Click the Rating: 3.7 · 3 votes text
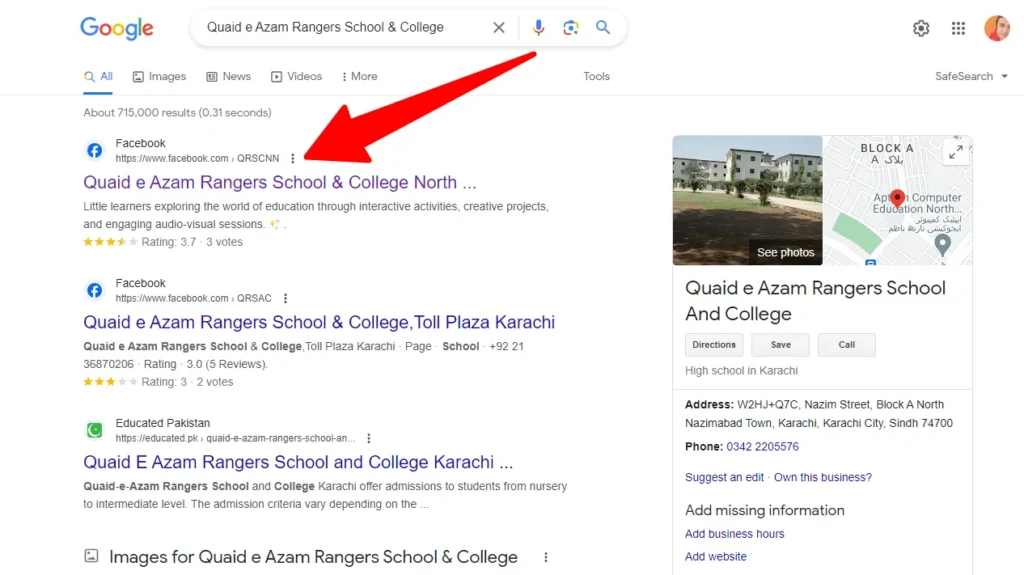 click(x=192, y=242)
